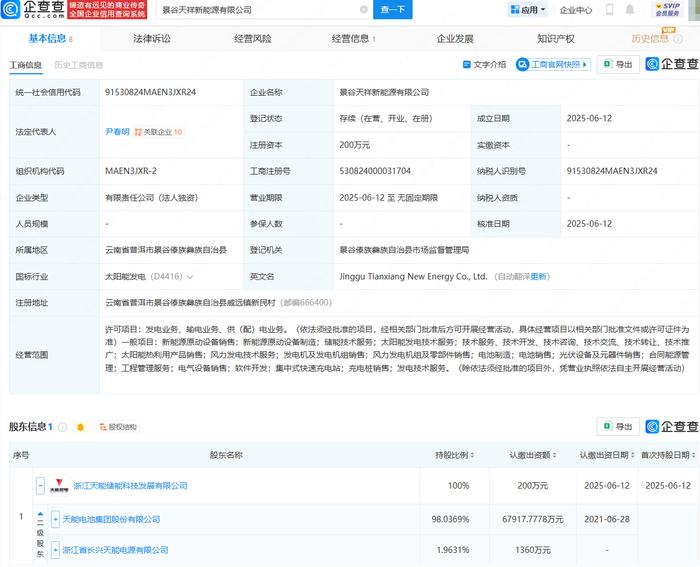
Task: Click organization code MAEN3JXR-2
Action: 131,171
